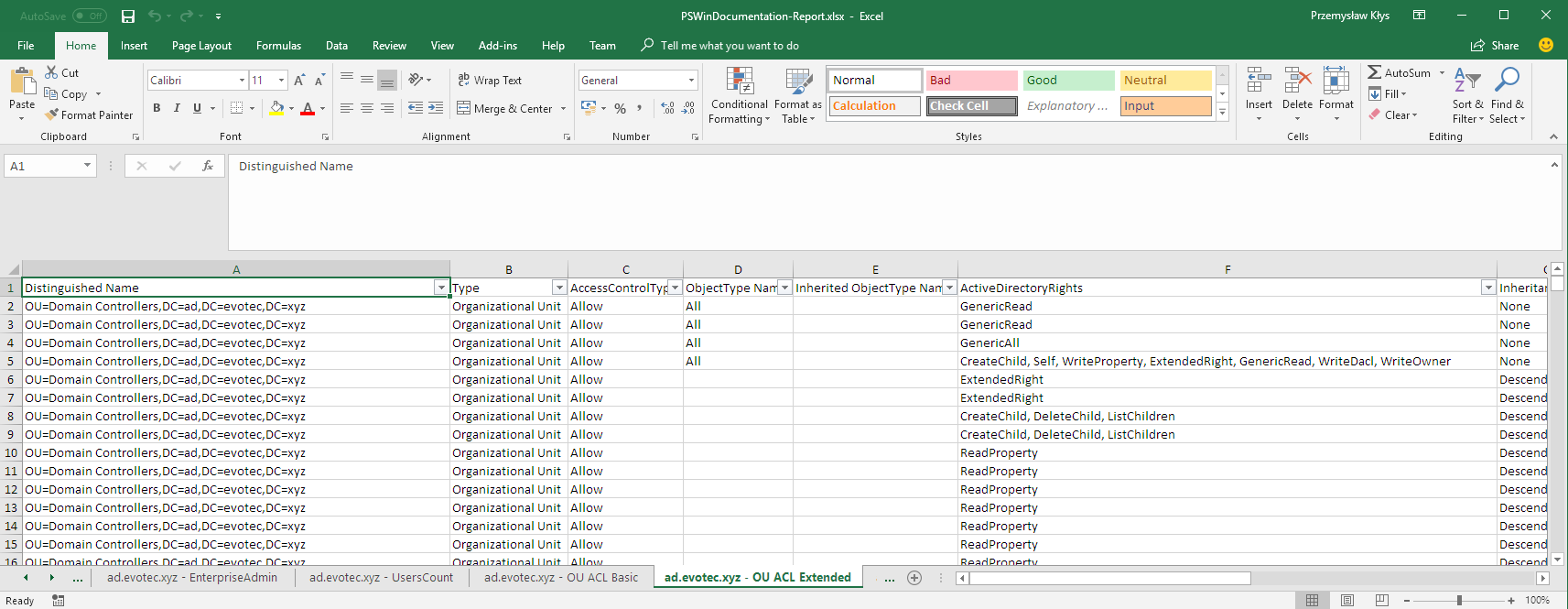Click the AutoSum sigma icon
Image resolution: width=1568 pixels, height=609 pixels.
click(x=1374, y=72)
